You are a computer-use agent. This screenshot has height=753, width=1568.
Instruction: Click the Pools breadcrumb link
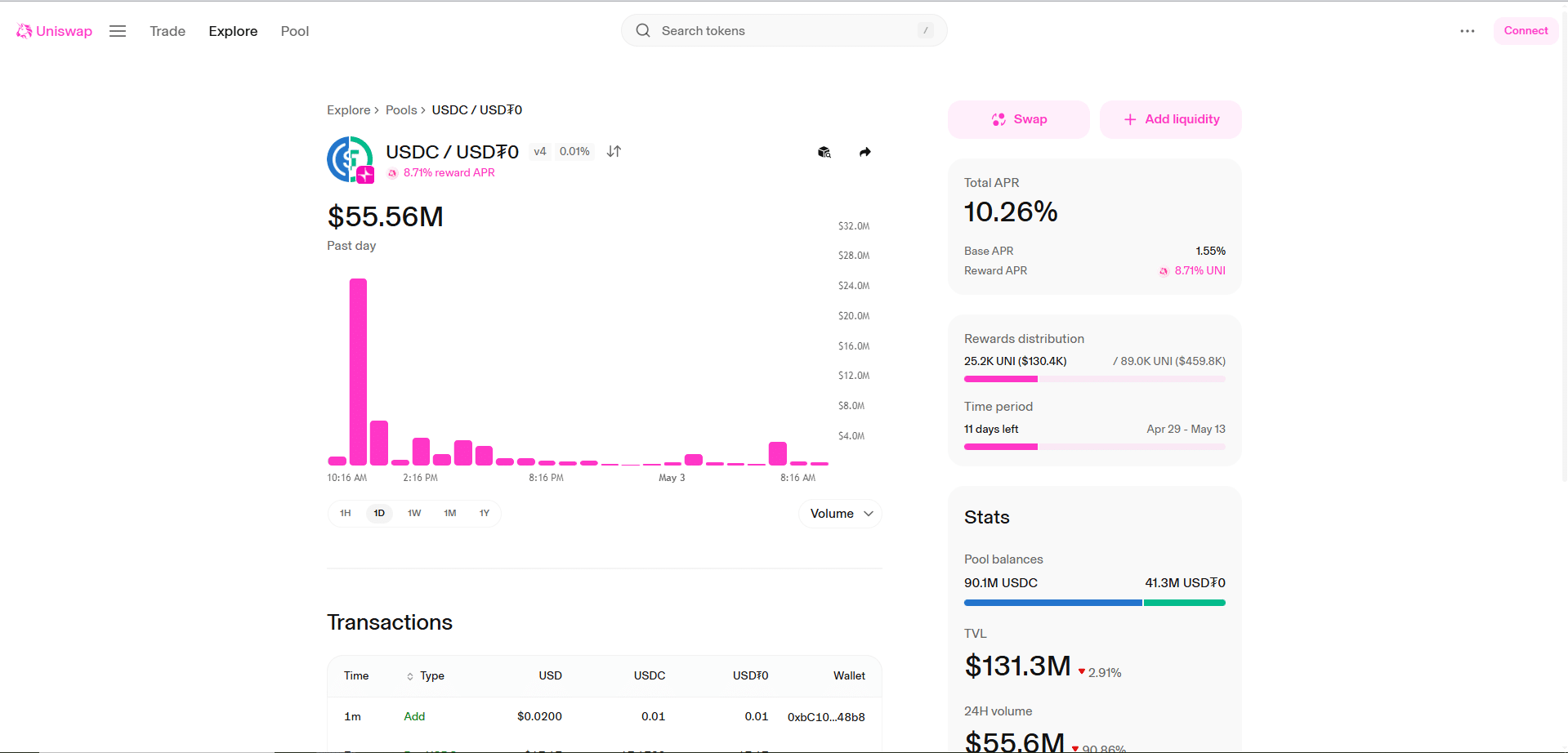(x=401, y=110)
